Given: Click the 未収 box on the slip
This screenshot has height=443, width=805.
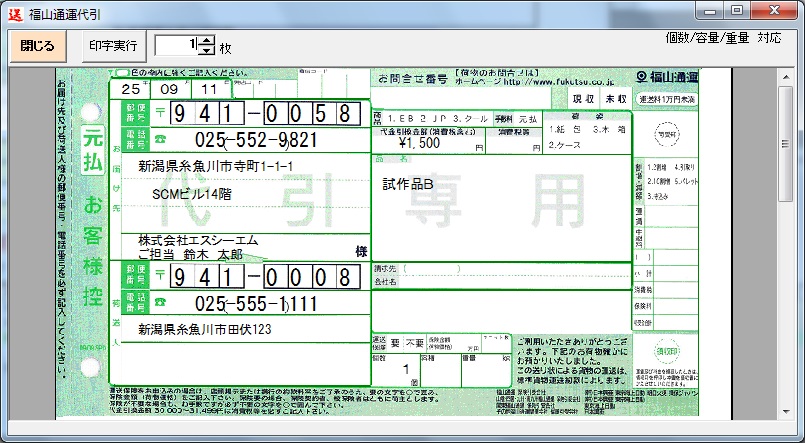Looking at the screenshot, I should pyautogui.click(x=616, y=99).
